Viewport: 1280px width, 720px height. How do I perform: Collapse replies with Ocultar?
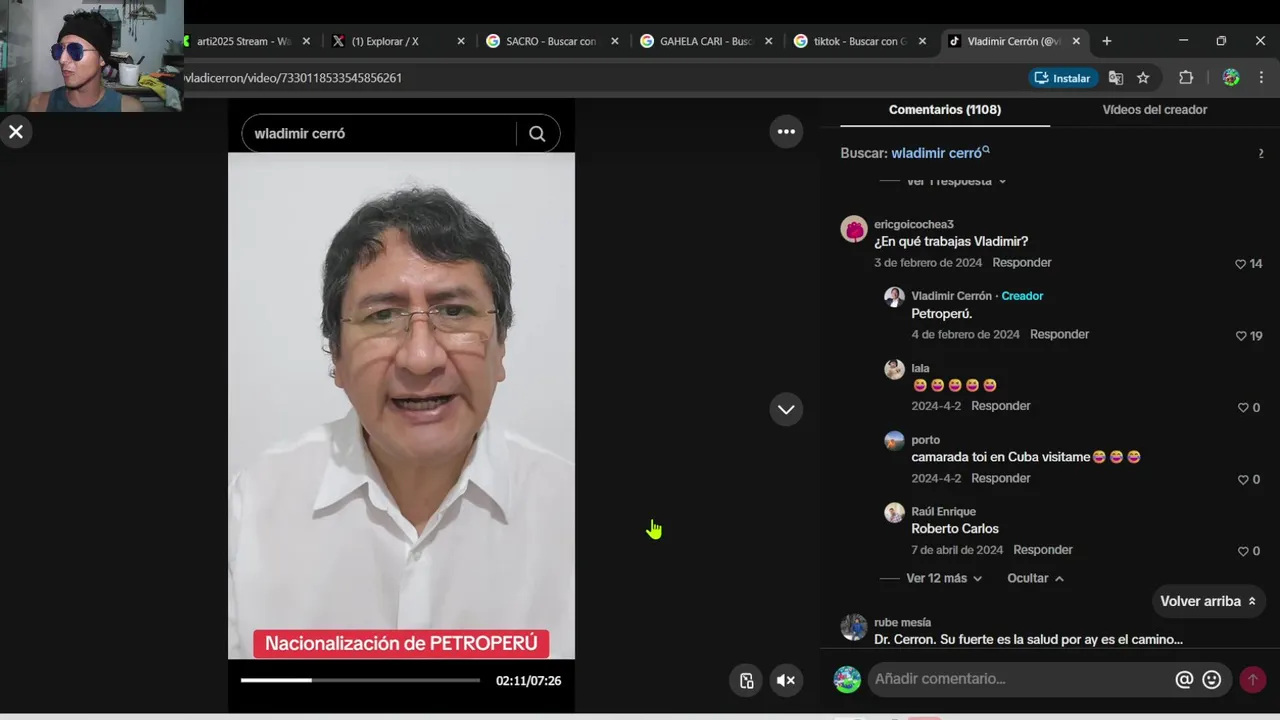[x=1035, y=579]
